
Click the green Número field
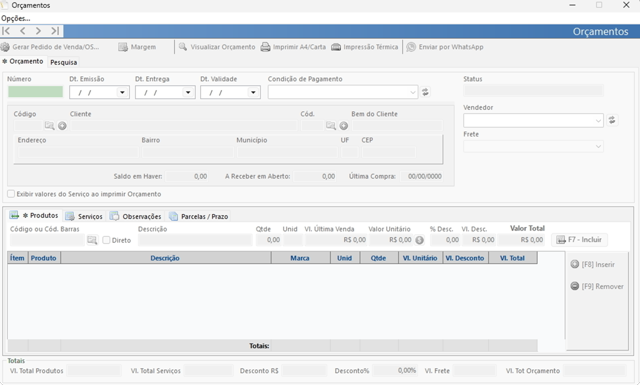tap(36, 92)
